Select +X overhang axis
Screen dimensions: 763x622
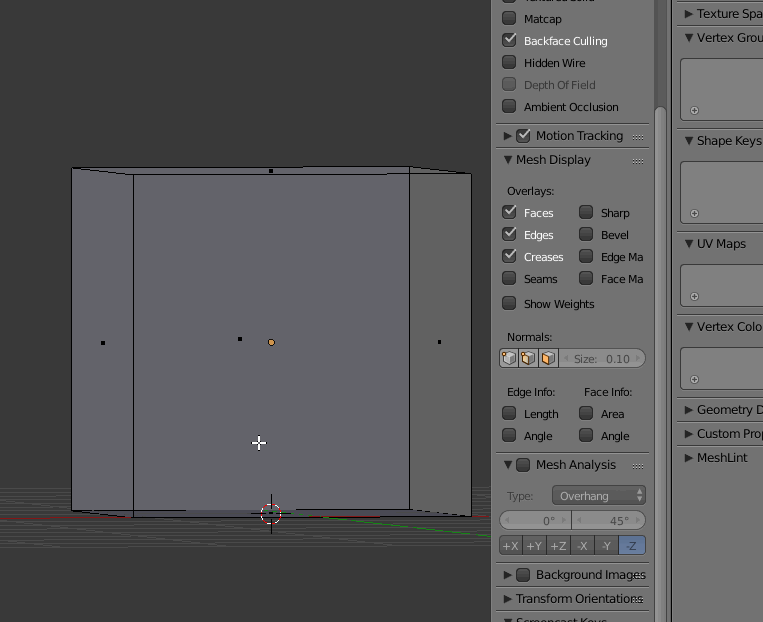[510, 546]
